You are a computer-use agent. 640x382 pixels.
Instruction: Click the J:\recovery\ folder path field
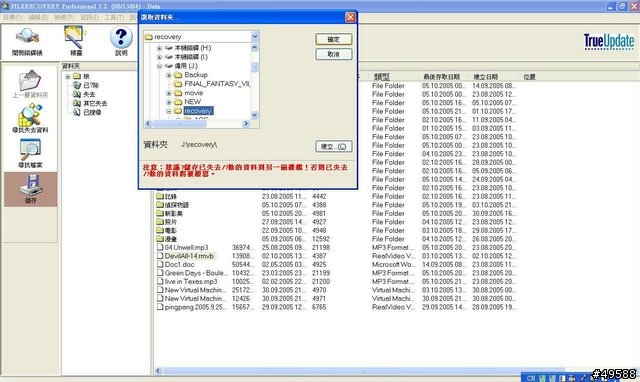click(199, 144)
